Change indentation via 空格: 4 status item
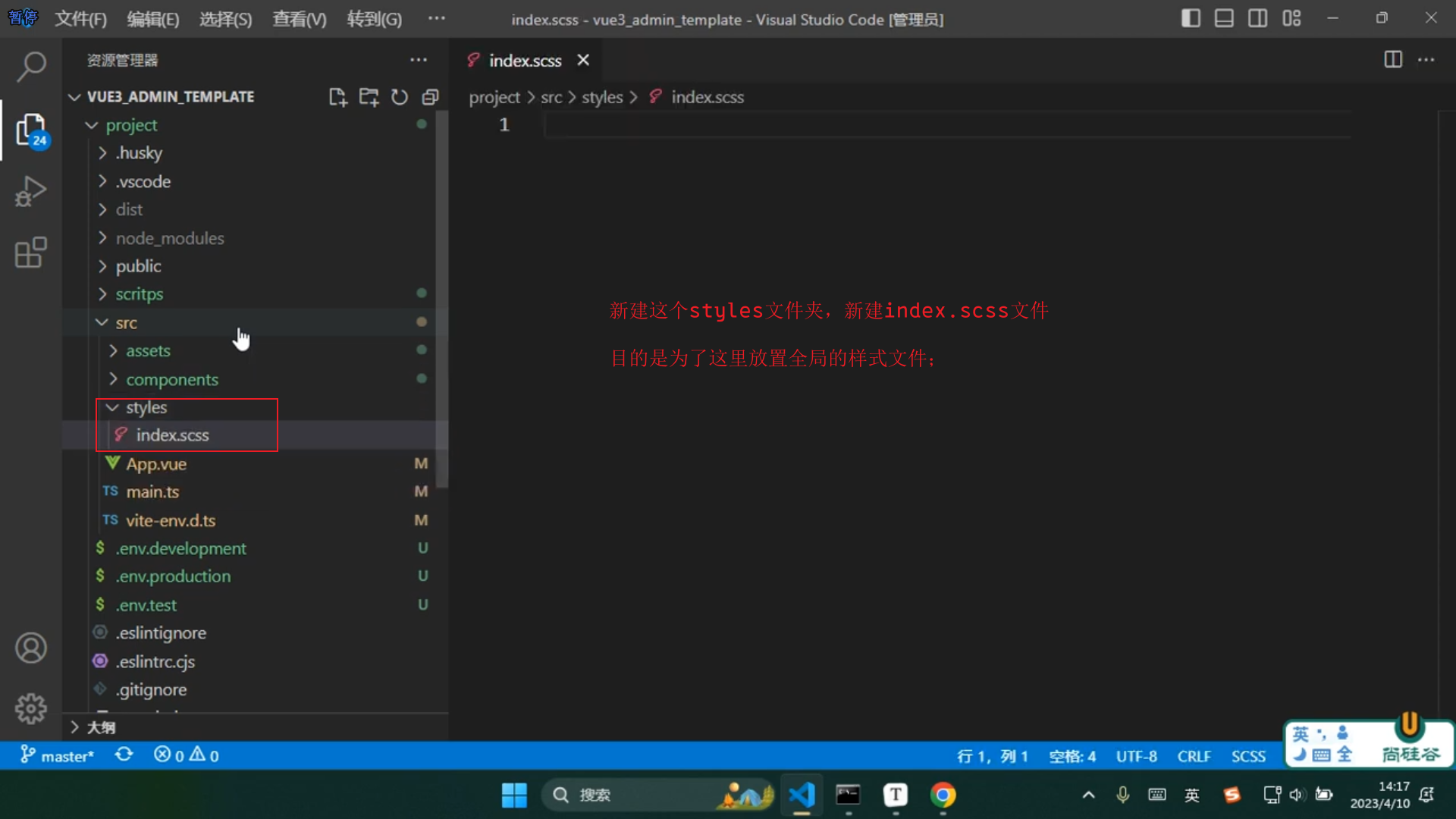Screen dimensions: 1456x819 pyautogui.click(x=1072, y=756)
